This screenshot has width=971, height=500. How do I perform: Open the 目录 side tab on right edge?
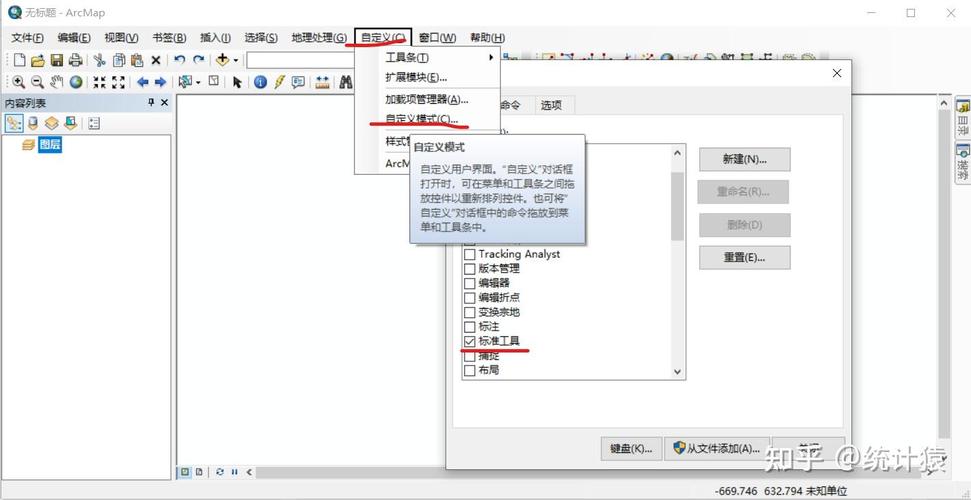[x=963, y=117]
